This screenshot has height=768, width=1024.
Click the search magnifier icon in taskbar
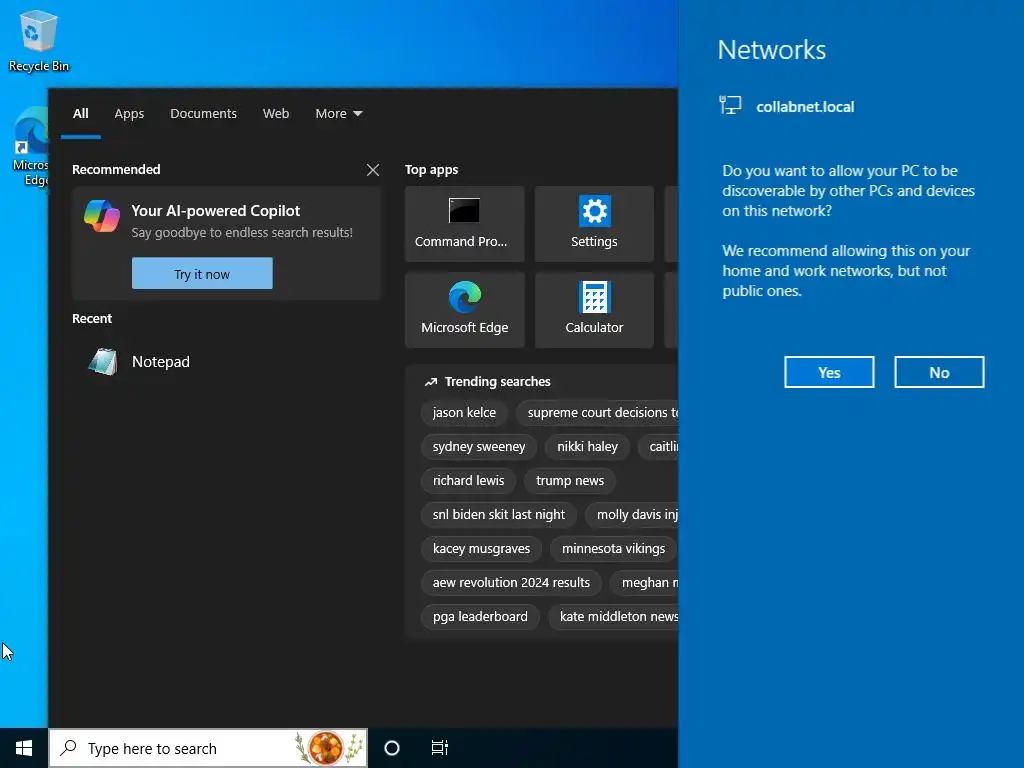pyautogui.click(x=69, y=748)
